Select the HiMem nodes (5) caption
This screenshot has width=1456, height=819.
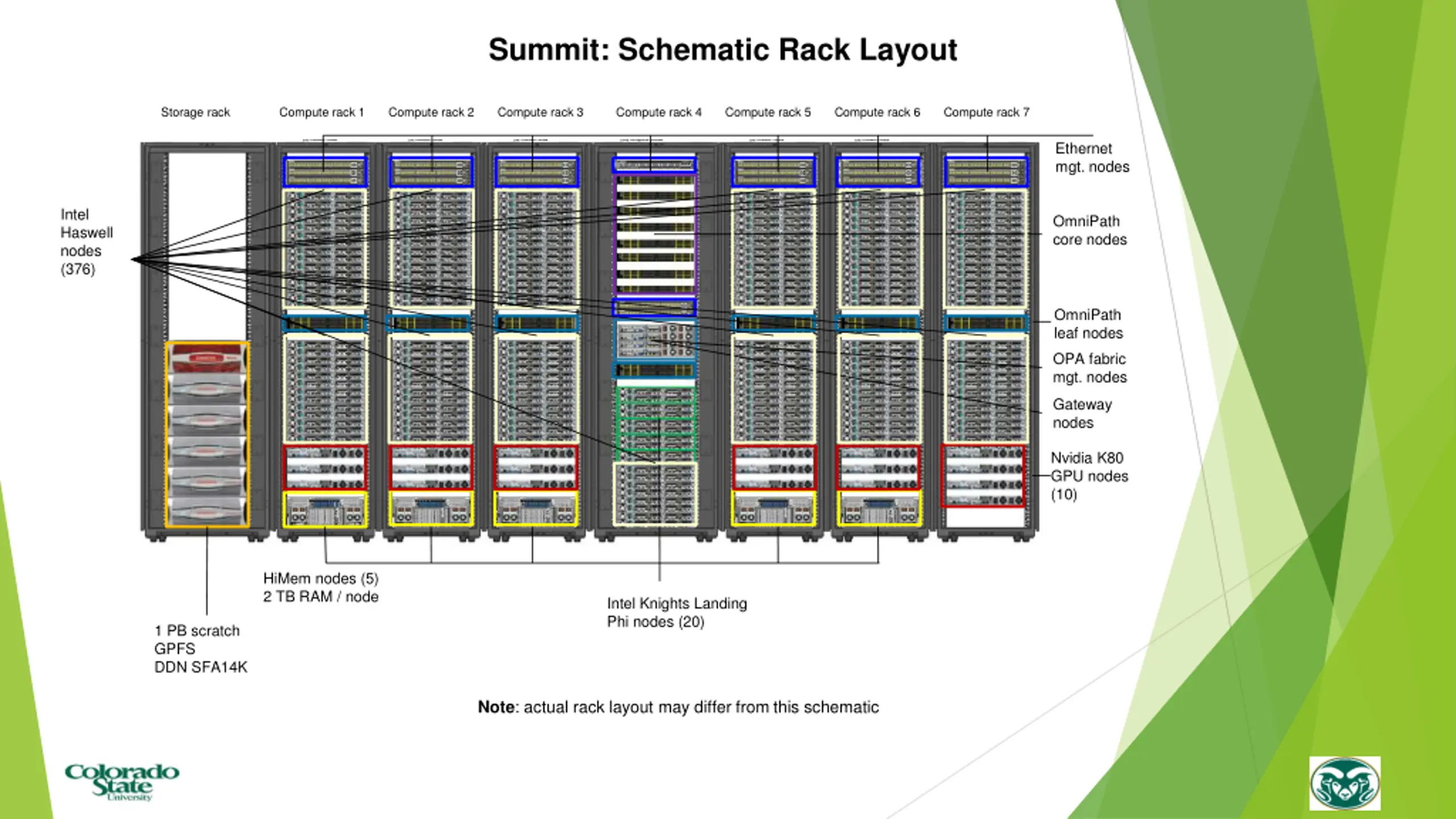[x=321, y=588]
